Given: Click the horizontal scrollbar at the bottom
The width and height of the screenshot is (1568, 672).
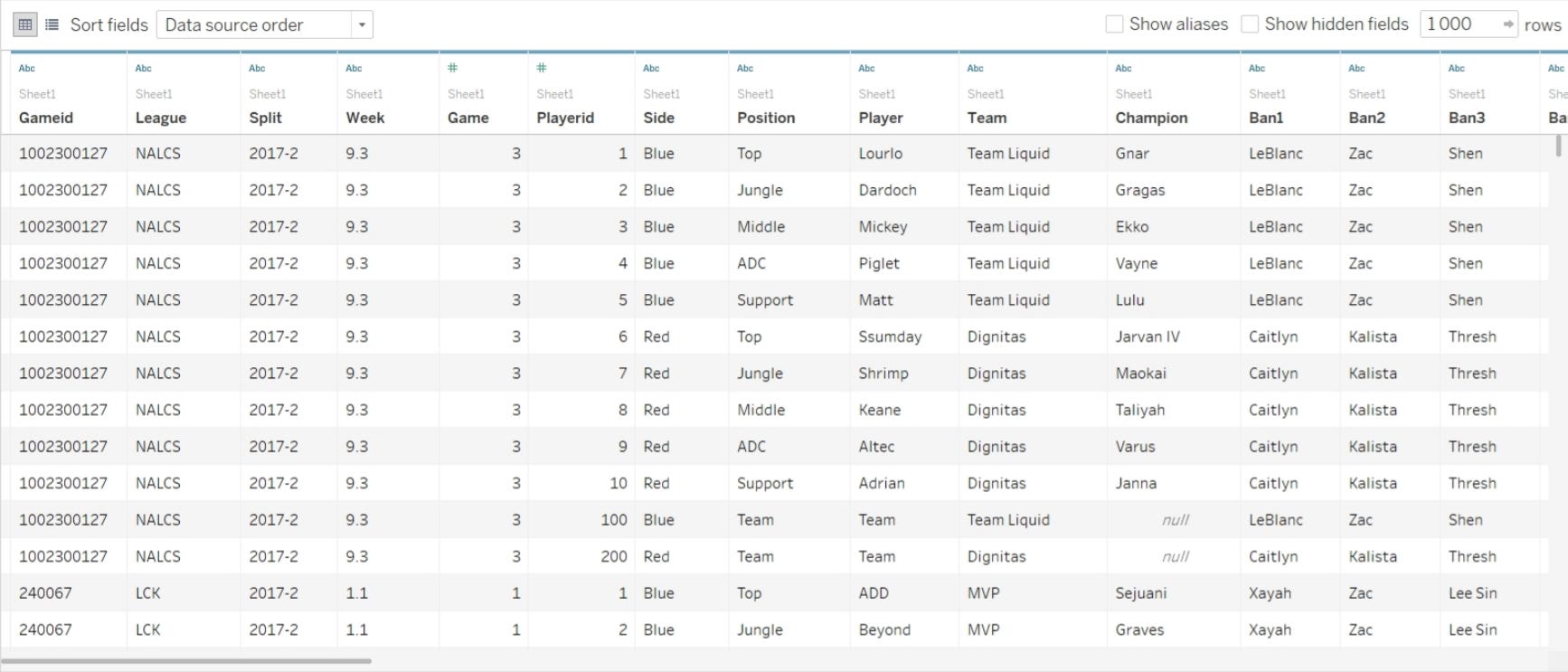Looking at the screenshot, I should click(x=187, y=661).
